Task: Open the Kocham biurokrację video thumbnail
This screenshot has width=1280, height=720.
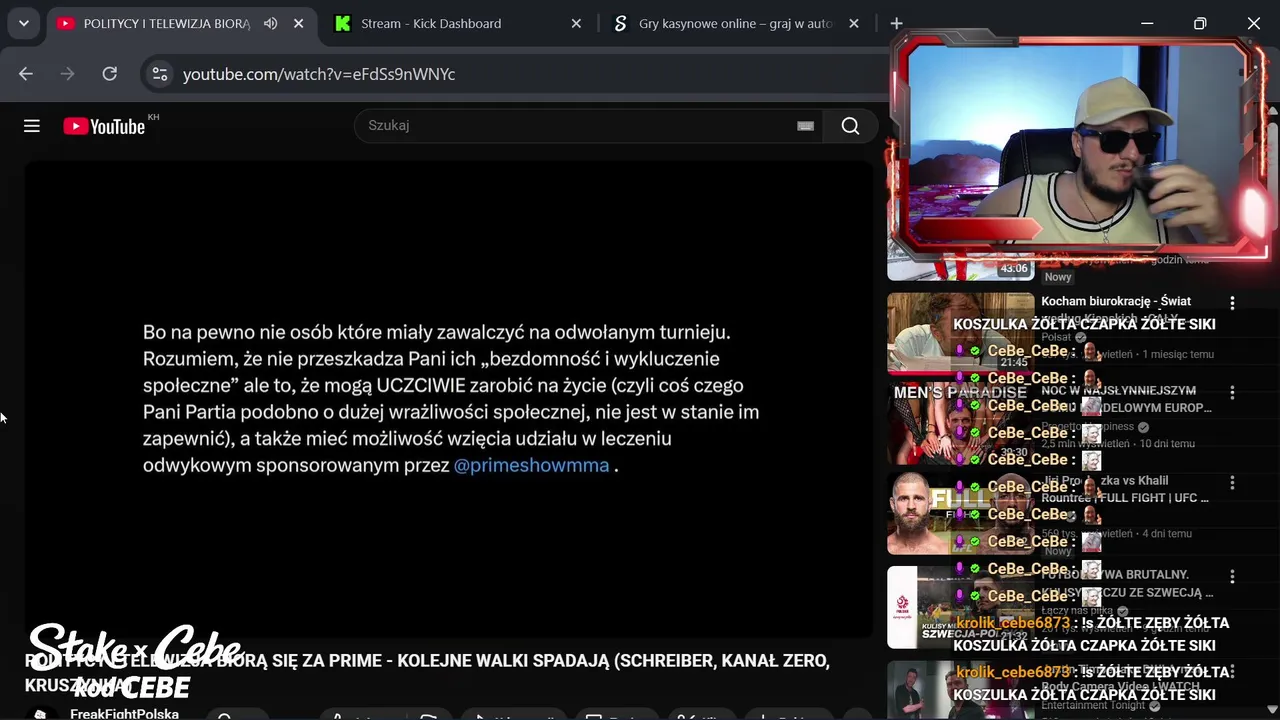Action: (x=961, y=333)
